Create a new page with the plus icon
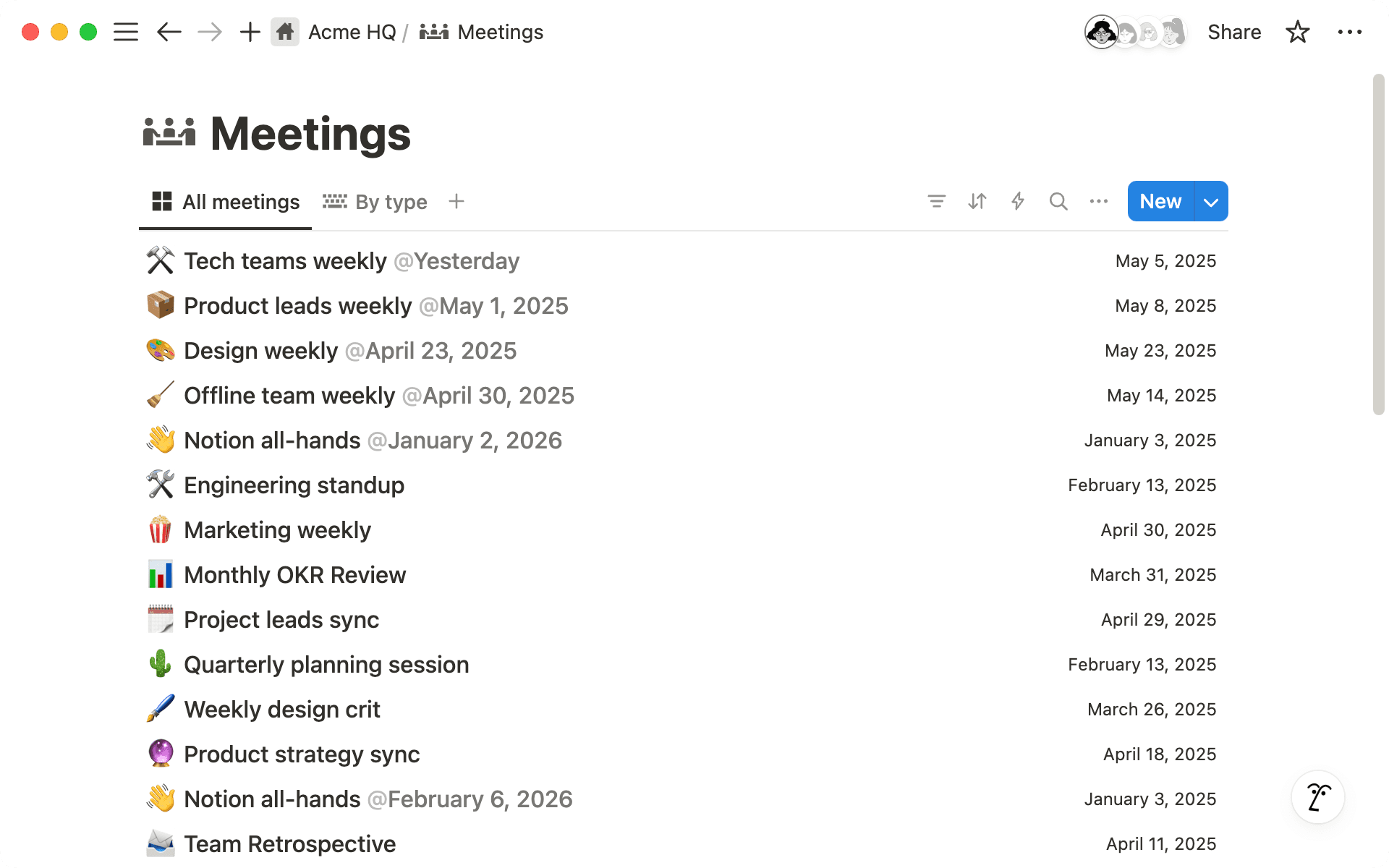 250,32
